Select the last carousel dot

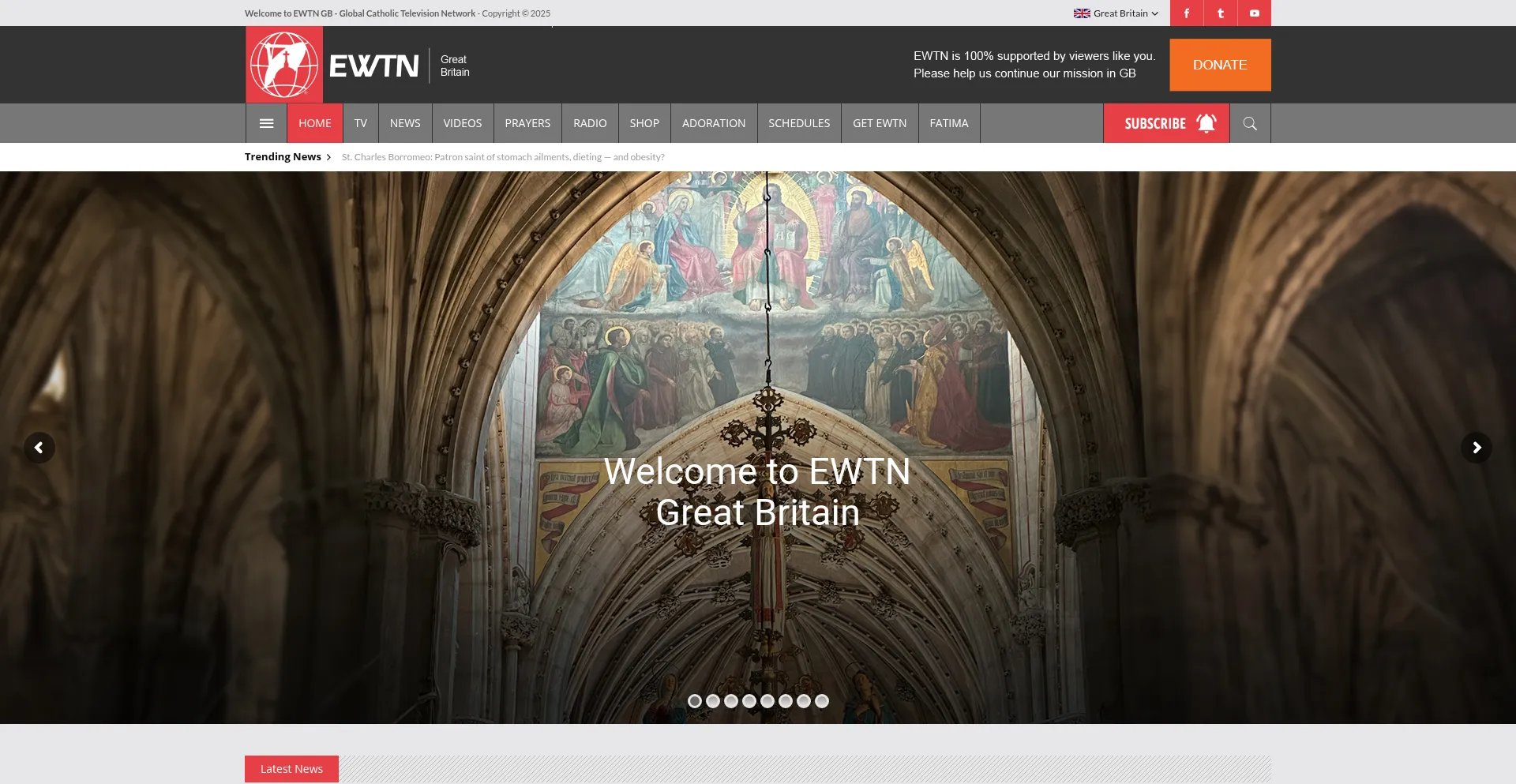(822, 701)
